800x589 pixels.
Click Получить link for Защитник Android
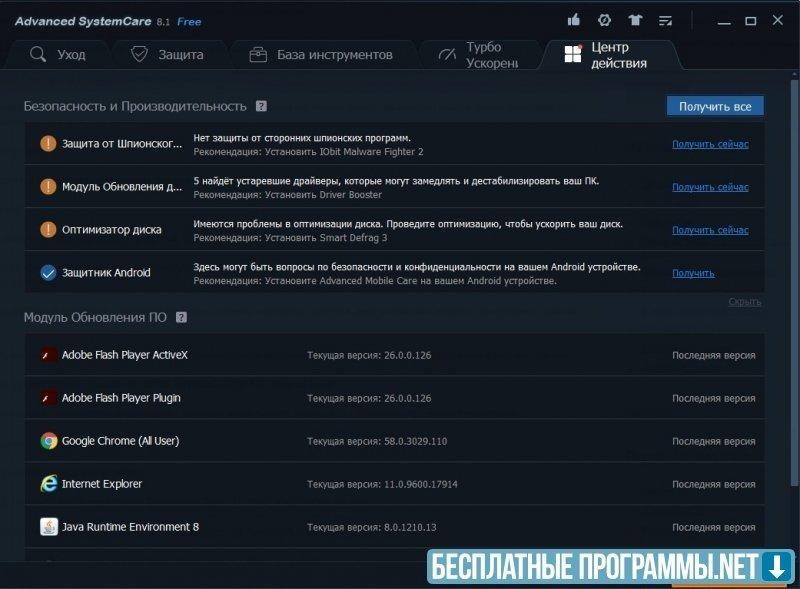[693, 273]
